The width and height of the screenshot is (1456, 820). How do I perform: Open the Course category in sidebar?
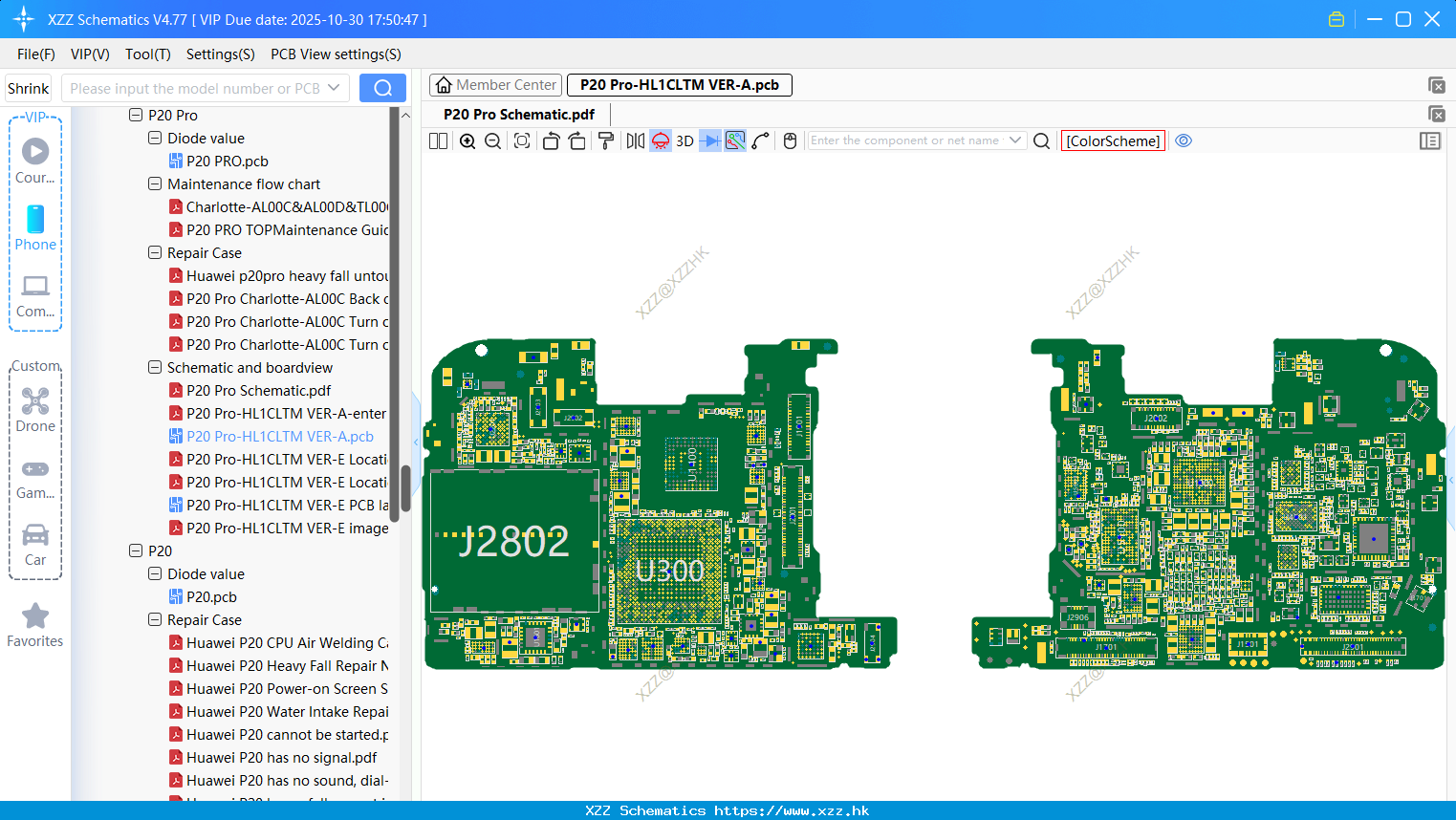click(x=35, y=161)
